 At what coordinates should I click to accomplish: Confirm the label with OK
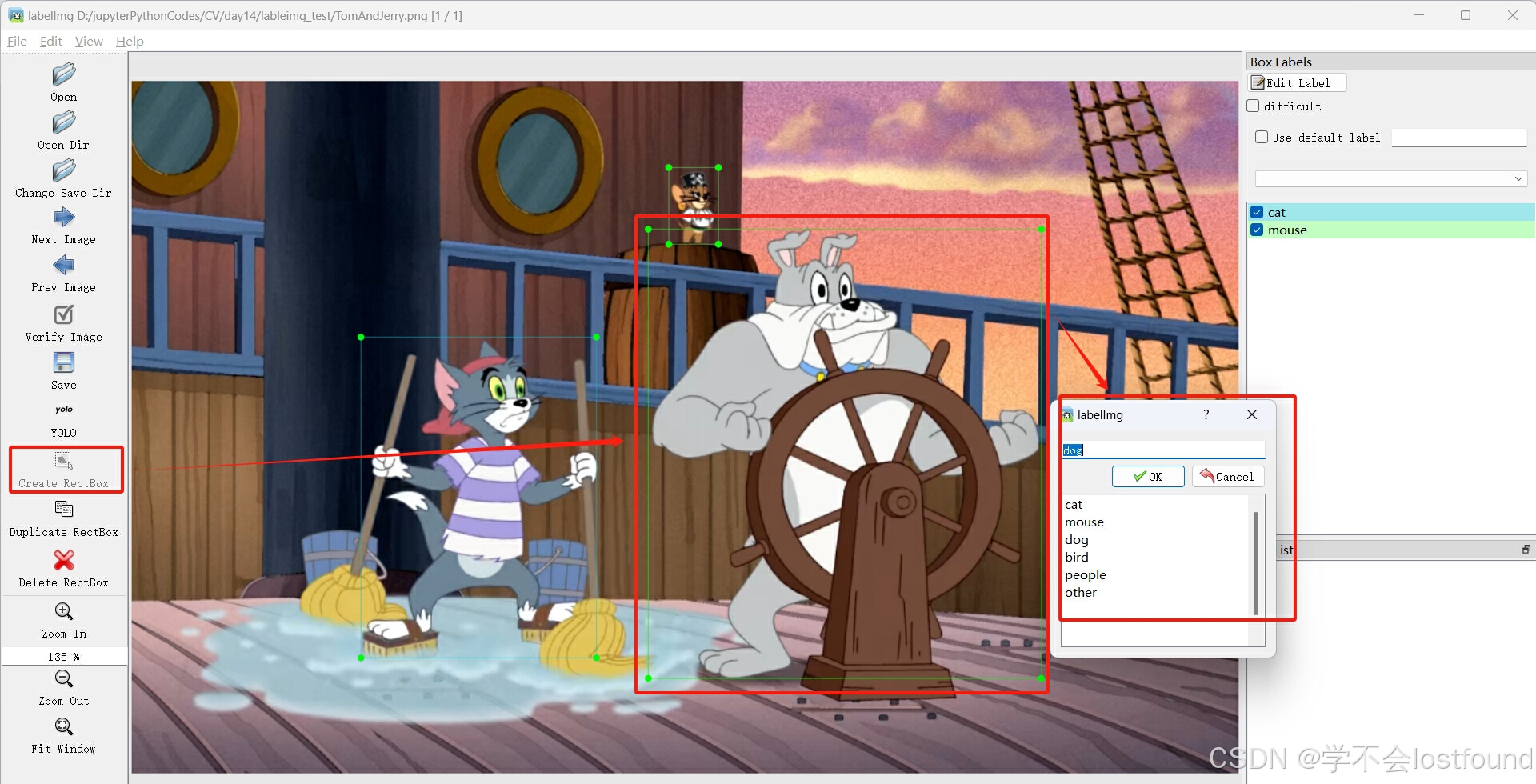coord(1148,477)
